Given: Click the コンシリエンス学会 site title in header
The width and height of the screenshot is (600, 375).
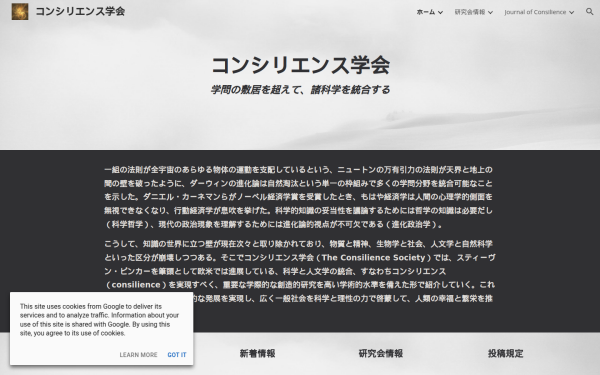Looking at the screenshot, I should [80, 11].
